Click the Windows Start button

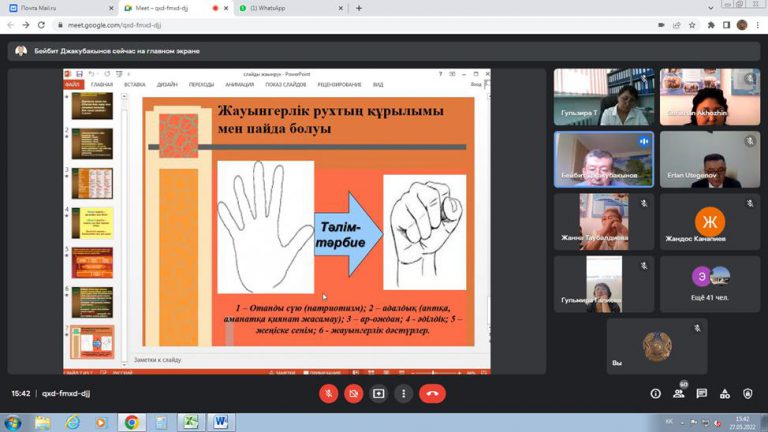pos(12,422)
